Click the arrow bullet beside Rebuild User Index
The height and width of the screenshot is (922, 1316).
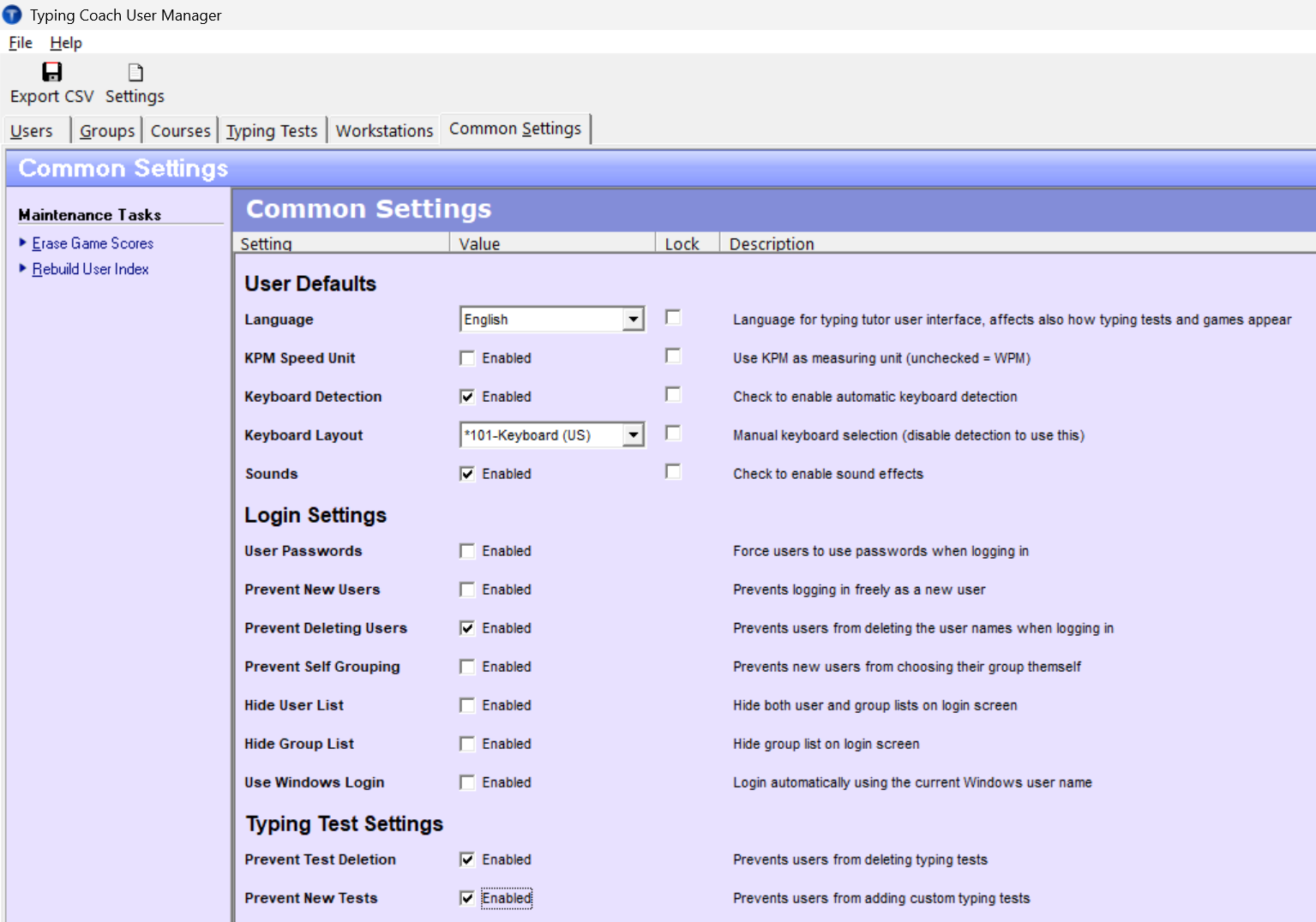pos(23,268)
